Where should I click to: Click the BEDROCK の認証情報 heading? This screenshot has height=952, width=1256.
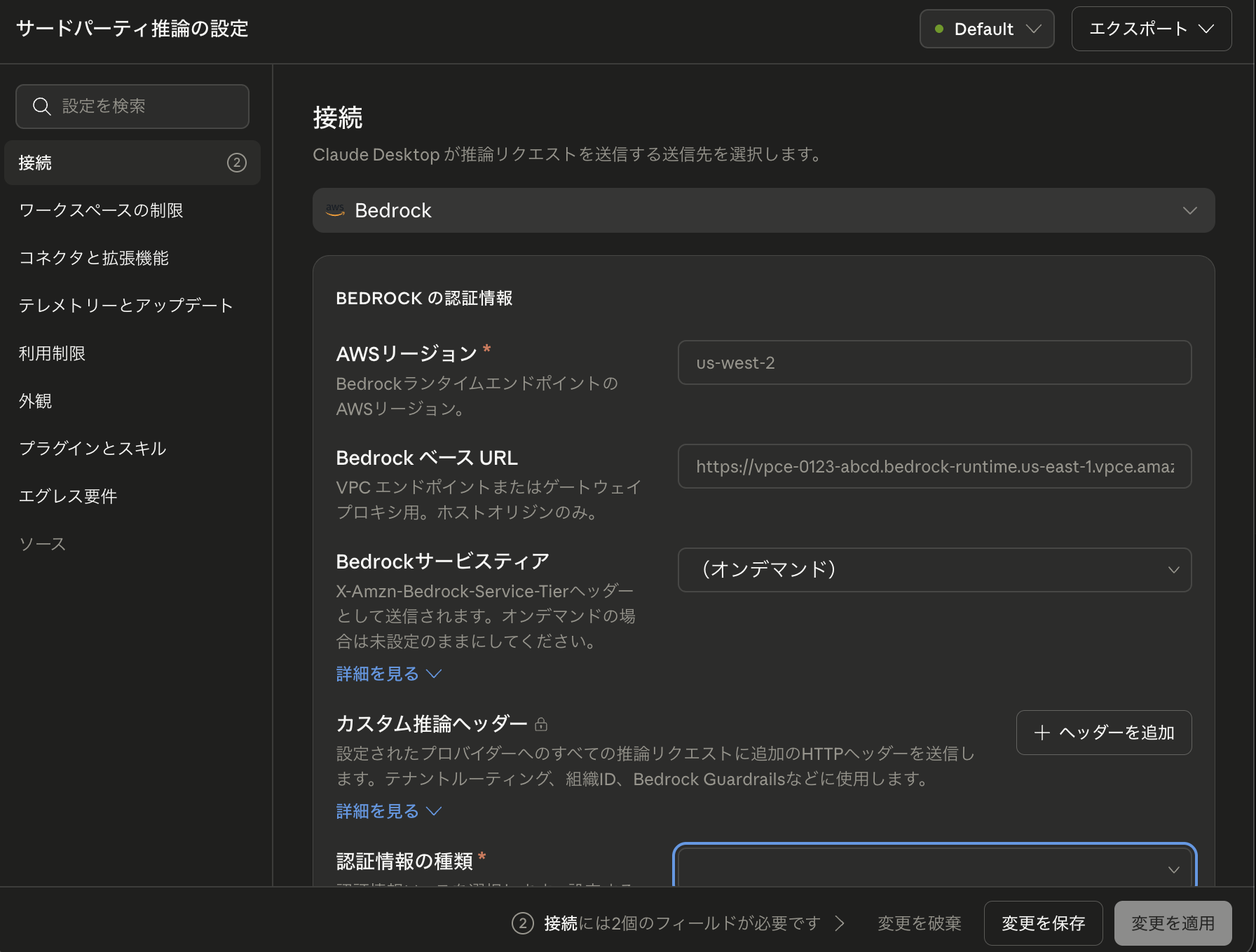(424, 298)
